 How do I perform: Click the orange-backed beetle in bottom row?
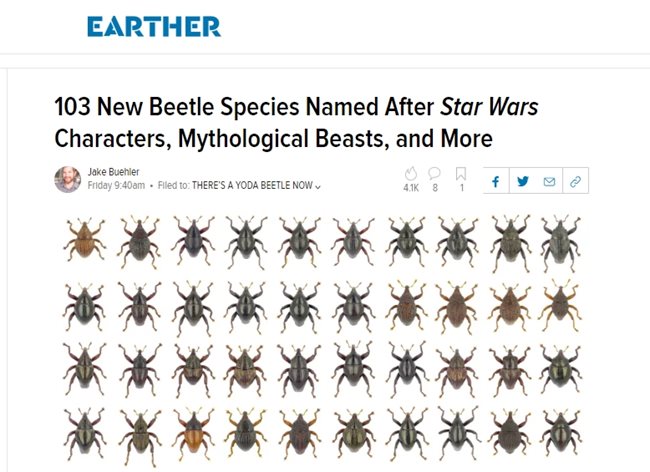click(193, 436)
